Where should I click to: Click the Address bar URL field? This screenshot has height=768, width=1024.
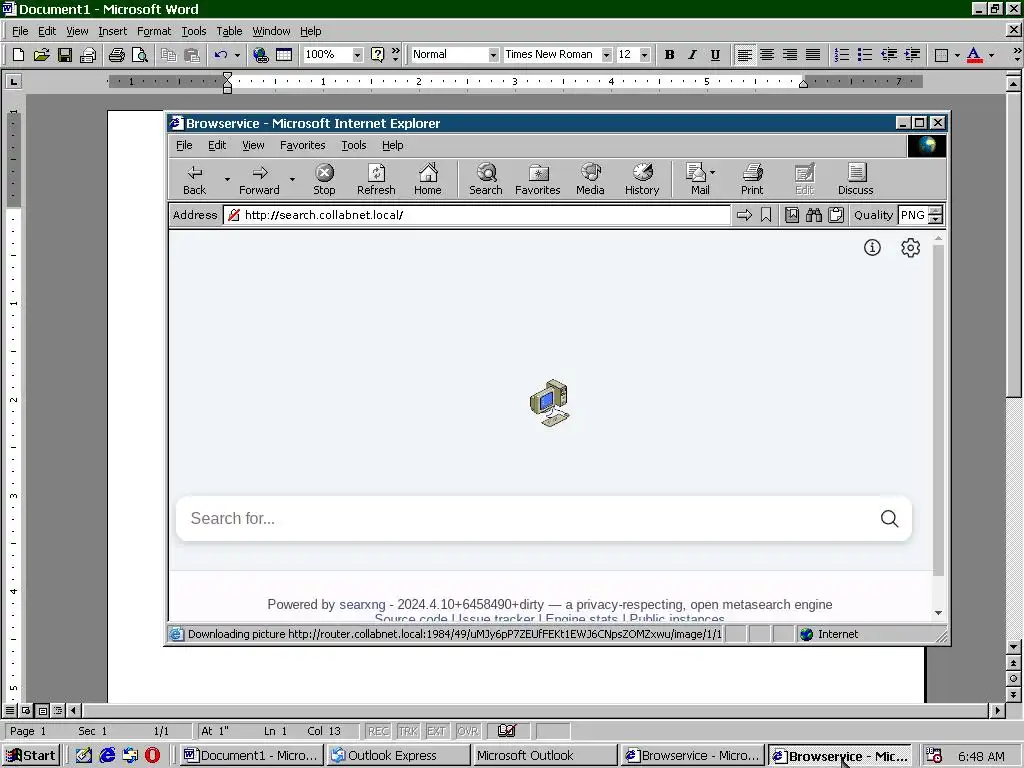(x=477, y=215)
